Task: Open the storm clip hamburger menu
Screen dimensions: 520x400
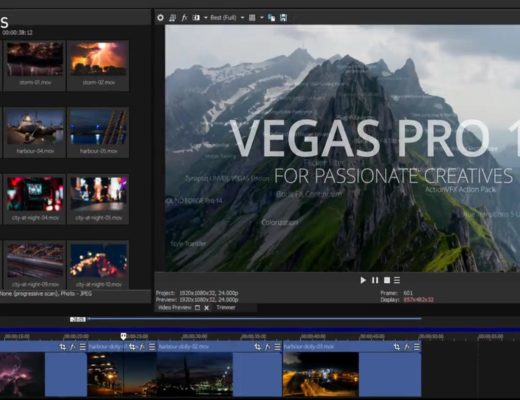Action: pyautogui.click(x=82, y=347)
